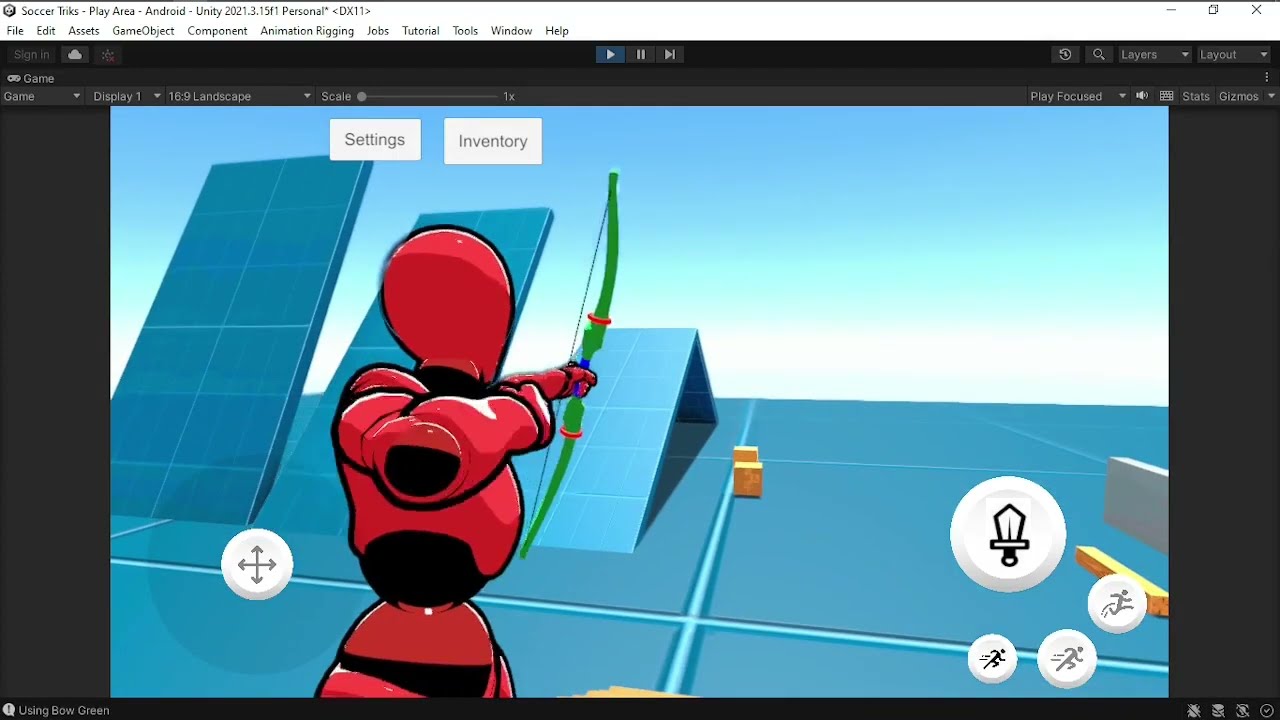Open the Tools menu
Viewport: 1280px width, 720px height.
point(465,31)
